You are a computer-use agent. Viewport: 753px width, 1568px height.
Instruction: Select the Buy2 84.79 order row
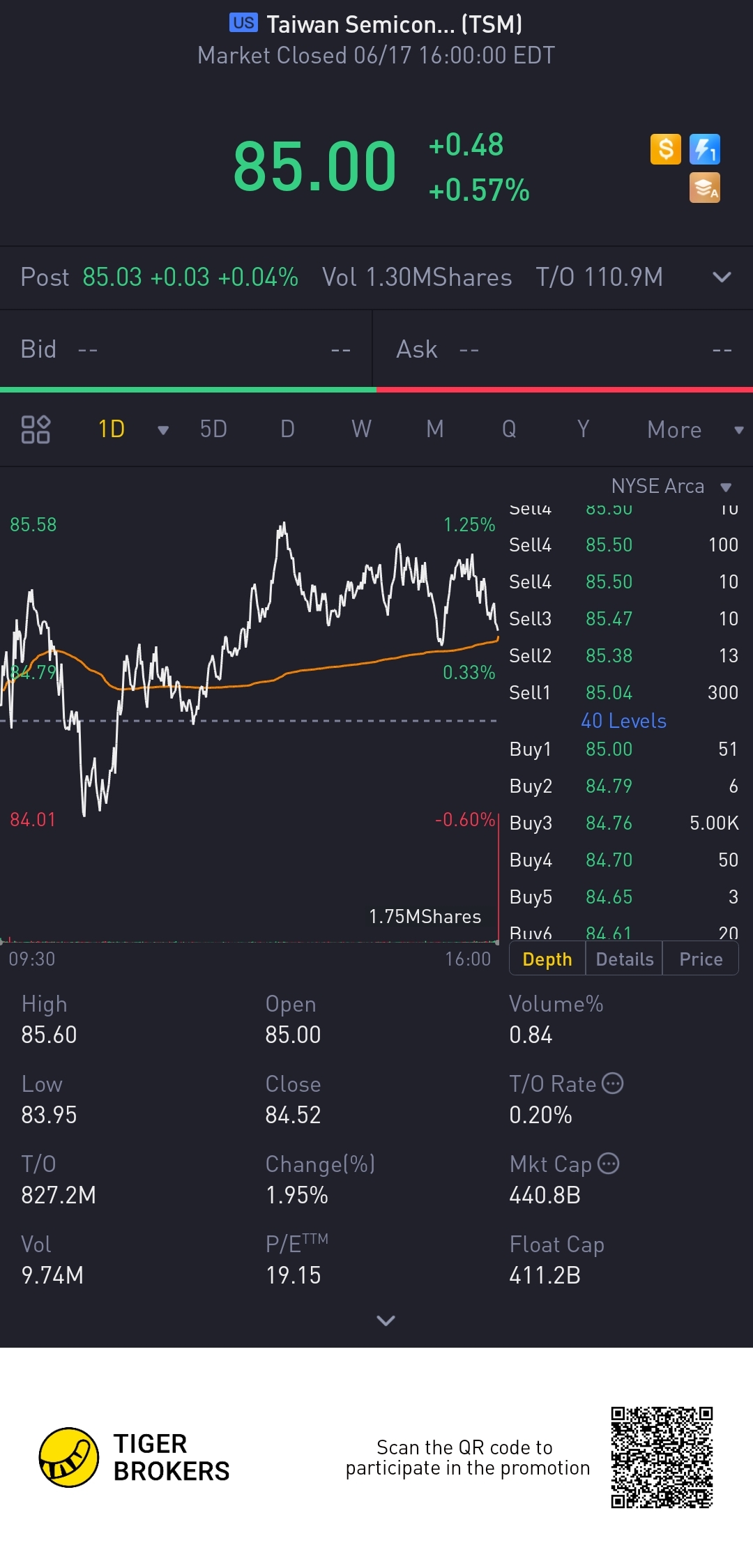click(623, 786)
